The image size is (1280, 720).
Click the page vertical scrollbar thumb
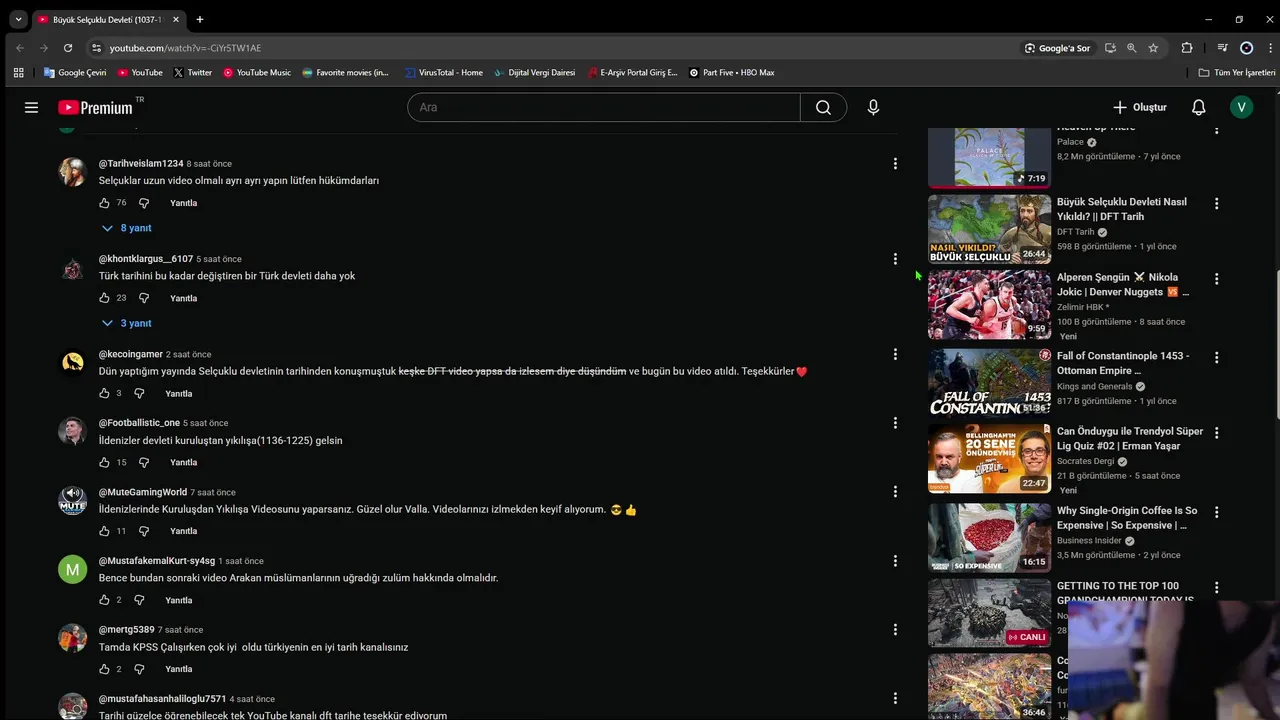point(1276,347)
